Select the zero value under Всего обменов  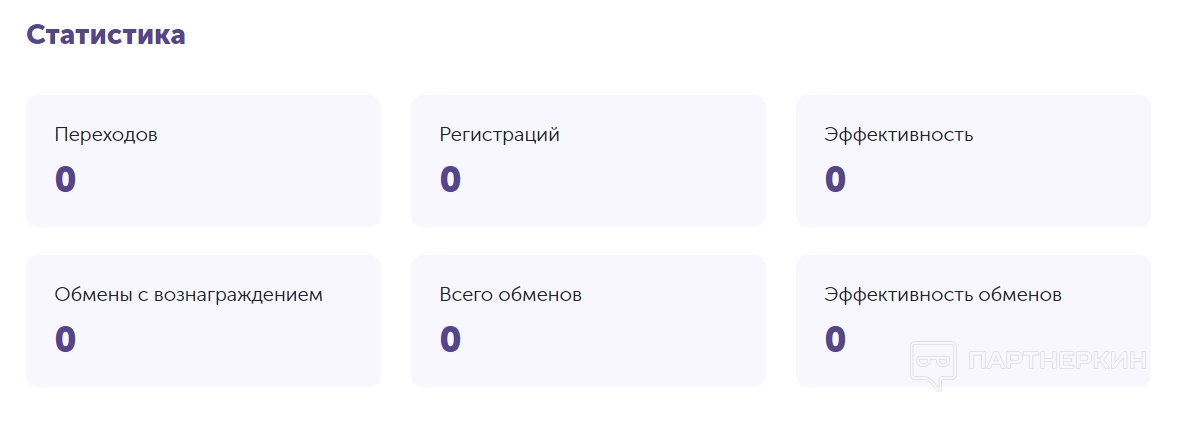pyautogui.click(x=451, y=339)
